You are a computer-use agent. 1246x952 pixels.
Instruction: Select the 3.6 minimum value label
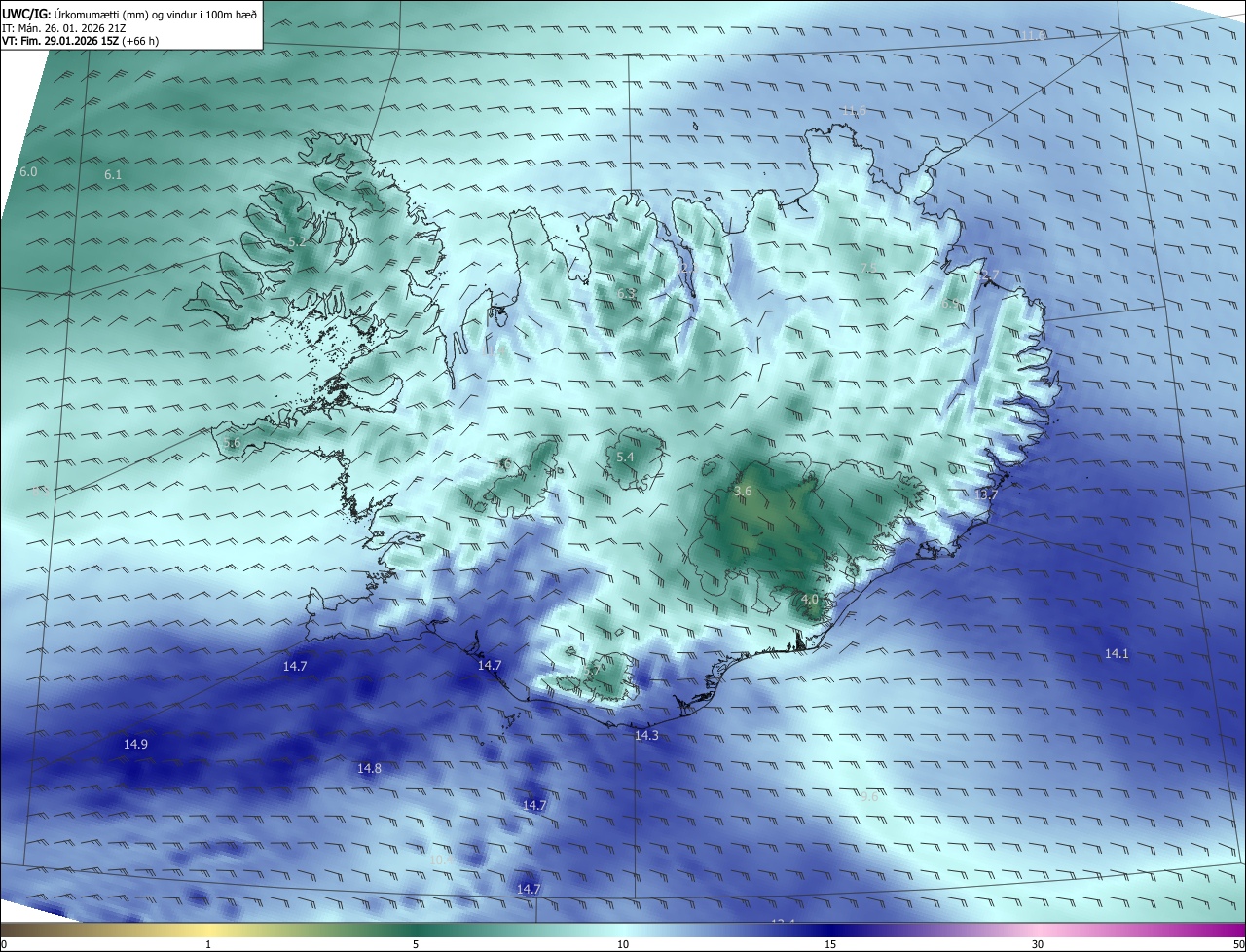tap(743, 492)
